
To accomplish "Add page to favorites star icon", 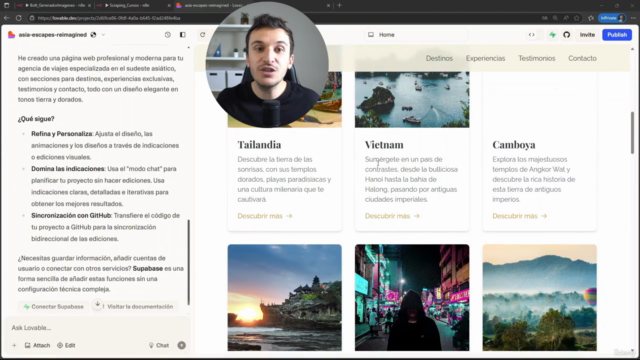I will (577, 18).
